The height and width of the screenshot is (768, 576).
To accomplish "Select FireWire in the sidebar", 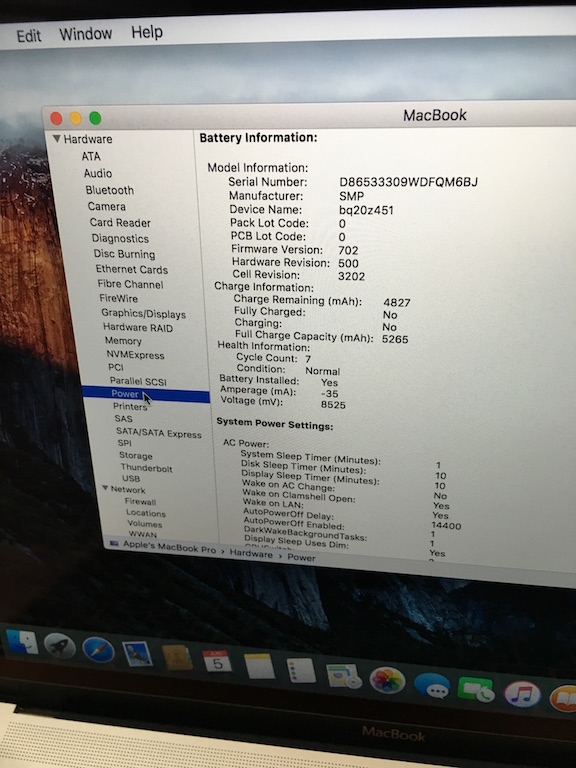I will click(x=119, y=298).
